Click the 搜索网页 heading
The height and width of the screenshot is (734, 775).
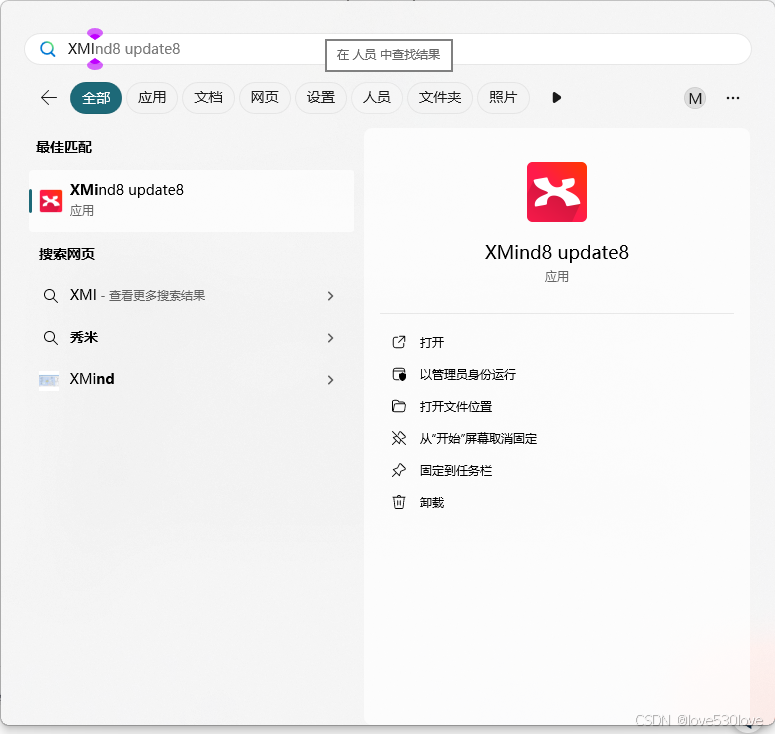tap(67, 254)
